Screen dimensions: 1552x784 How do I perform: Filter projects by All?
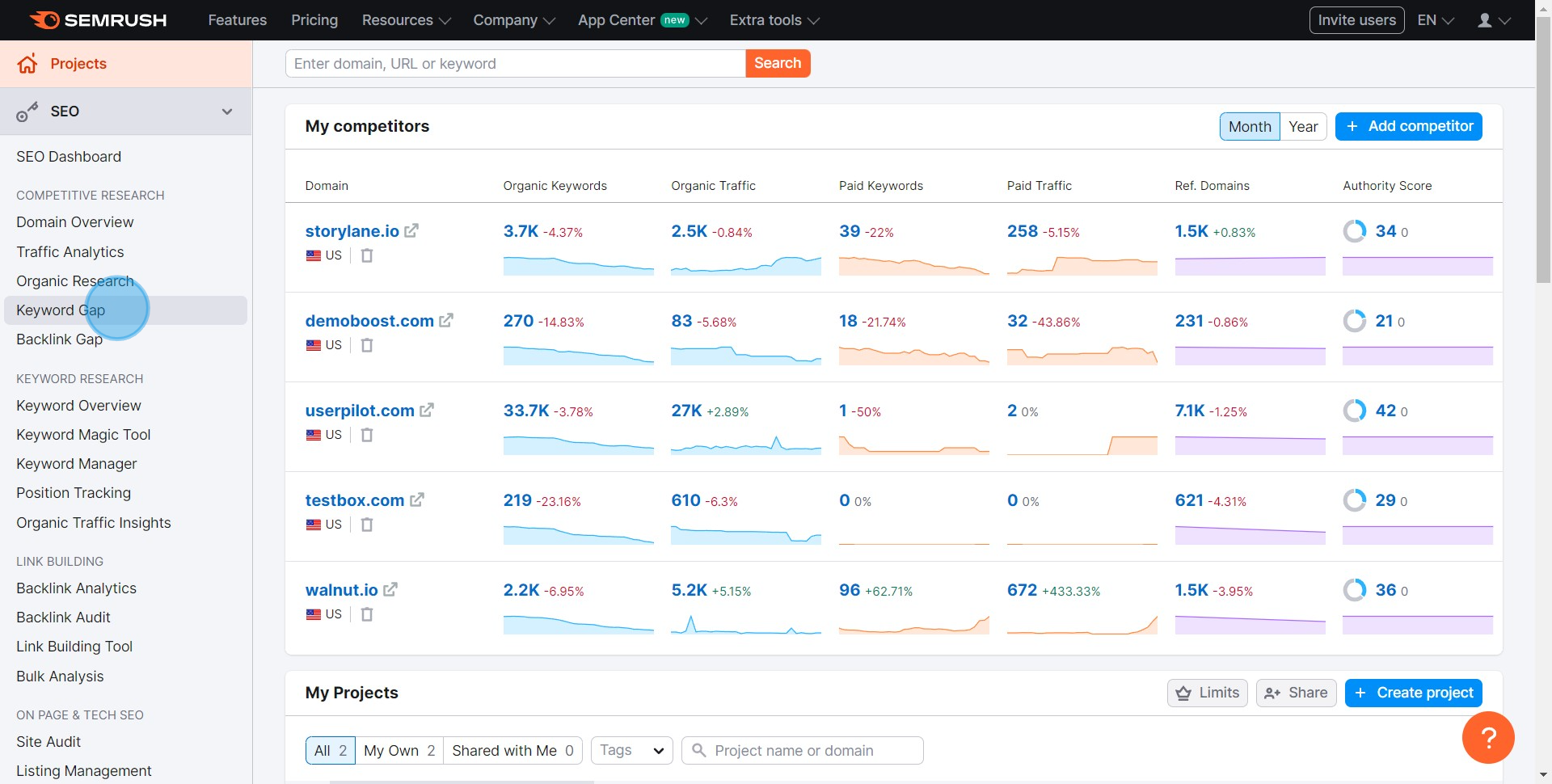[330, 751]
